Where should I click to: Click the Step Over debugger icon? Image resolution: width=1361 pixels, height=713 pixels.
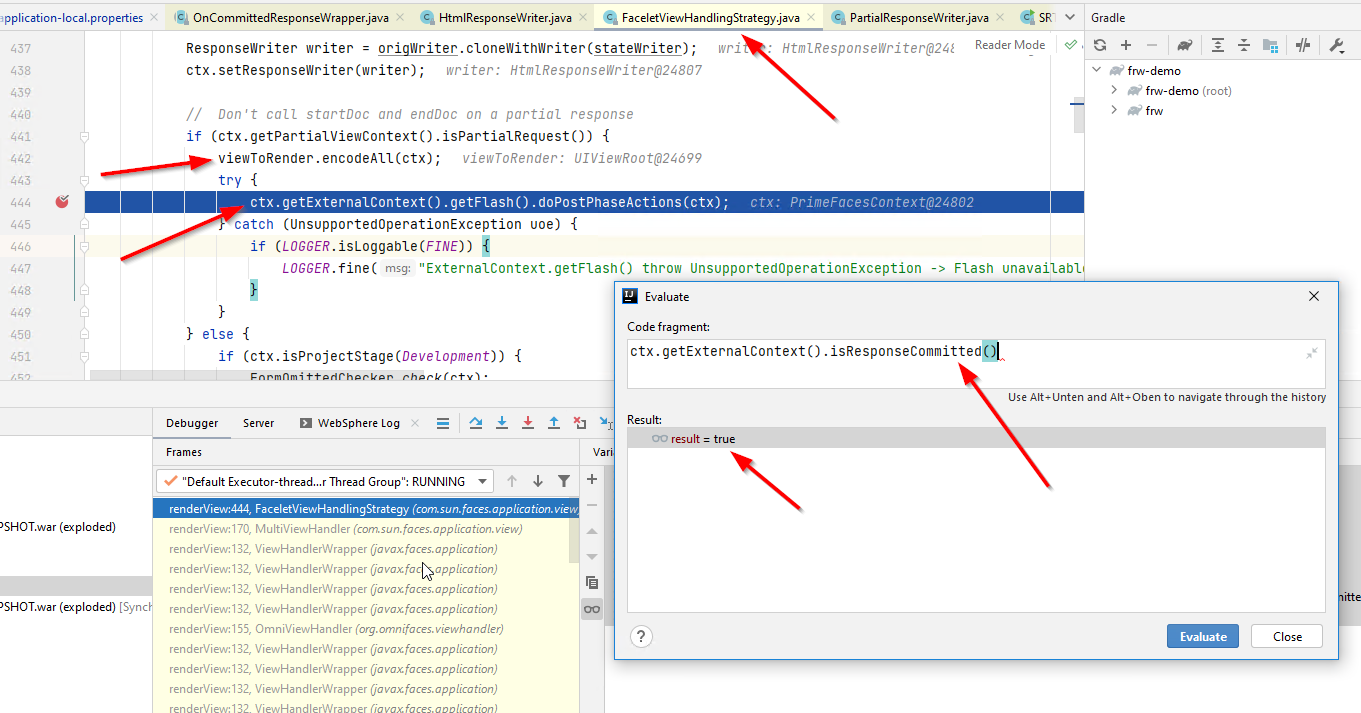click(475, 422)
